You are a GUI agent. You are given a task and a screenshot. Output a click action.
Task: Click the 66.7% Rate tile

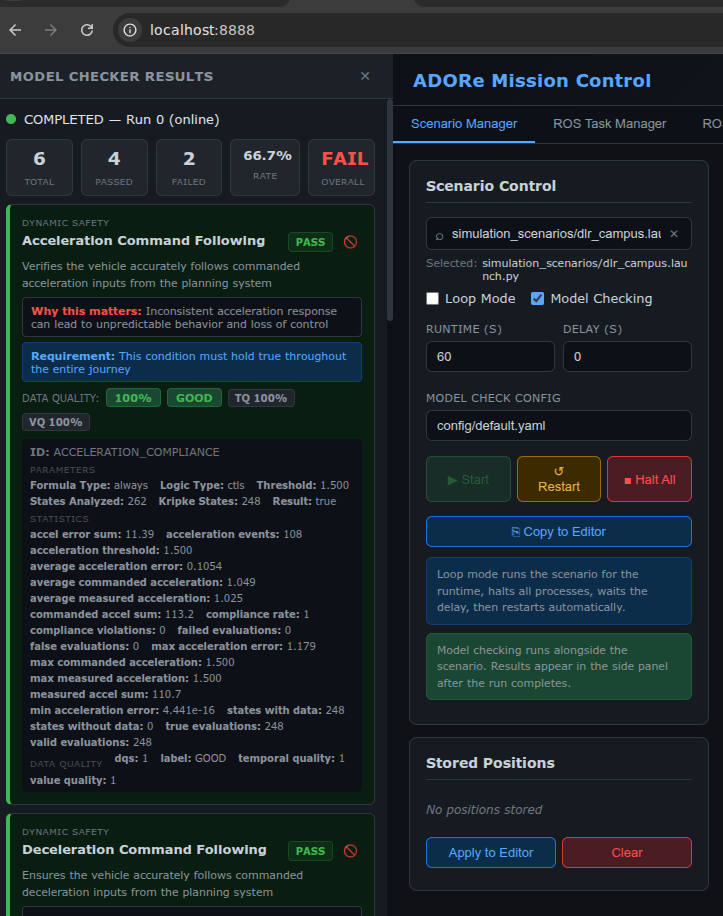[265, 168]
